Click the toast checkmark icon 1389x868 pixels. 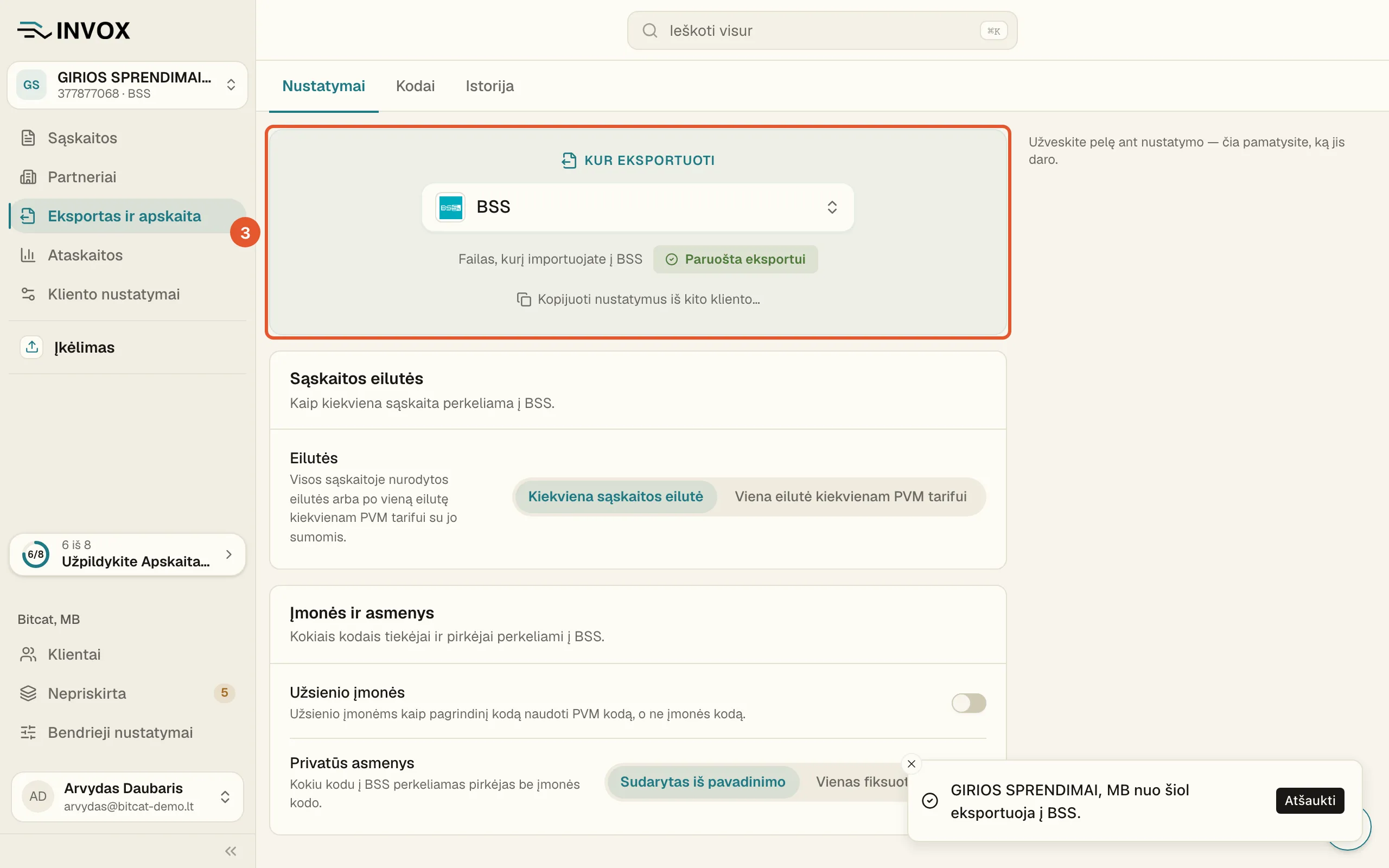930,800
